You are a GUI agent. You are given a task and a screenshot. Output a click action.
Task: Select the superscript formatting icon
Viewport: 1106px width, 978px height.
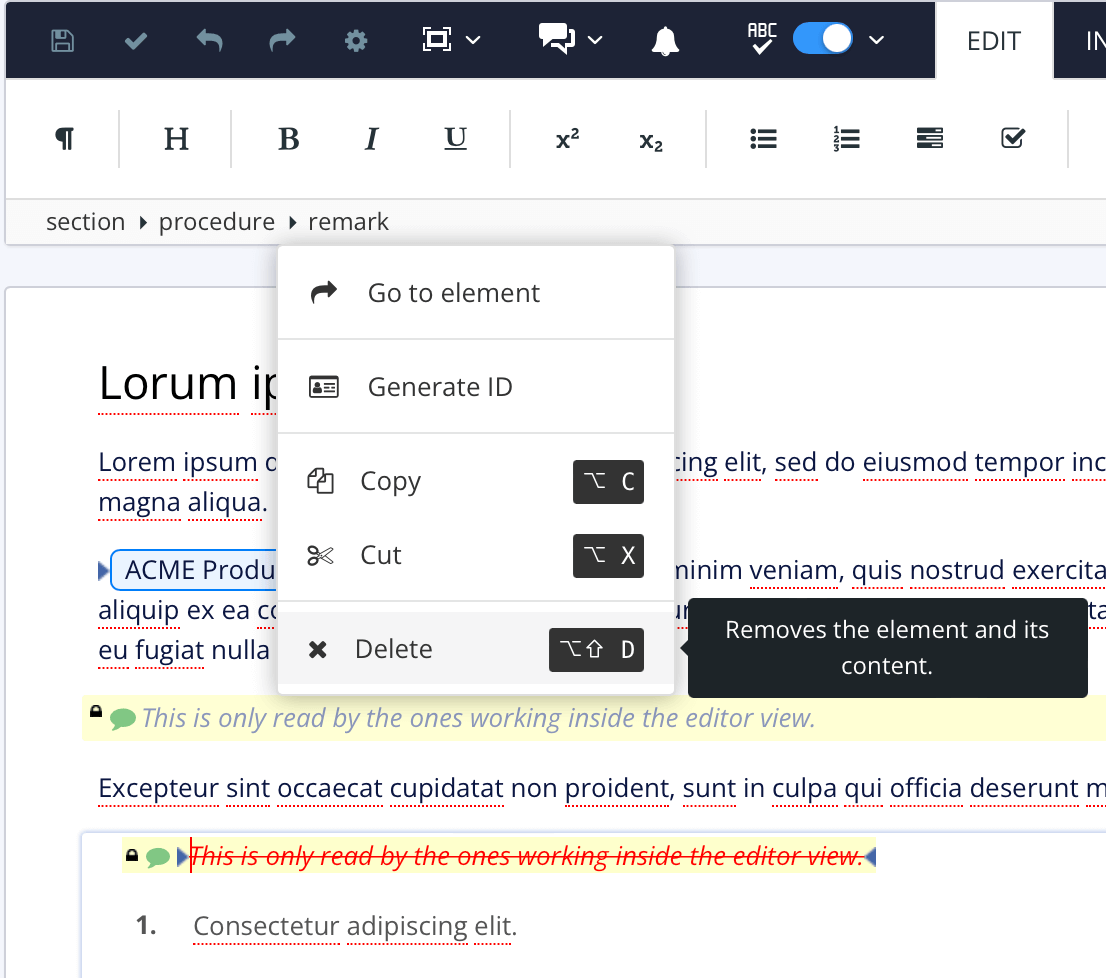click(567, 139)
